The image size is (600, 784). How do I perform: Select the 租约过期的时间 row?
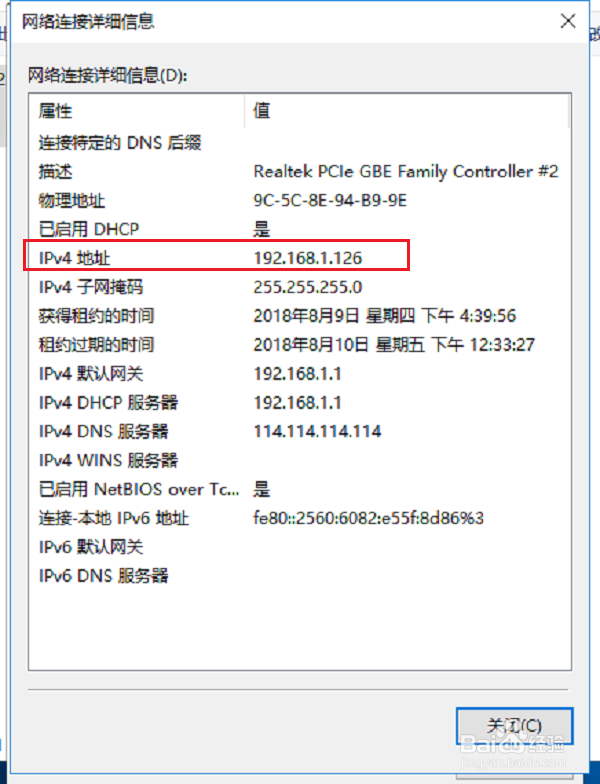[x=299, y=345]
